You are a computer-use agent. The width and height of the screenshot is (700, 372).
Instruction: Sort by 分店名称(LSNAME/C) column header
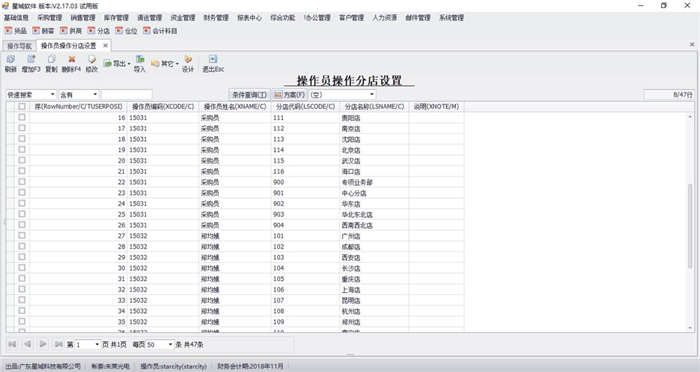coord(374,107)
